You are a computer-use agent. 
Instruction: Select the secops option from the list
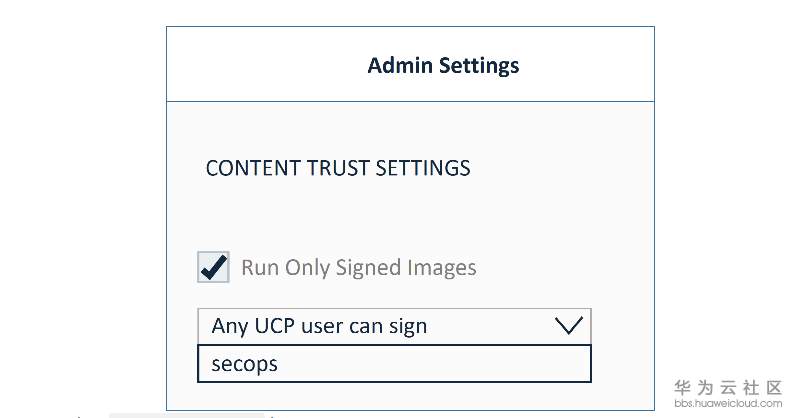click(x=245, y=364)
